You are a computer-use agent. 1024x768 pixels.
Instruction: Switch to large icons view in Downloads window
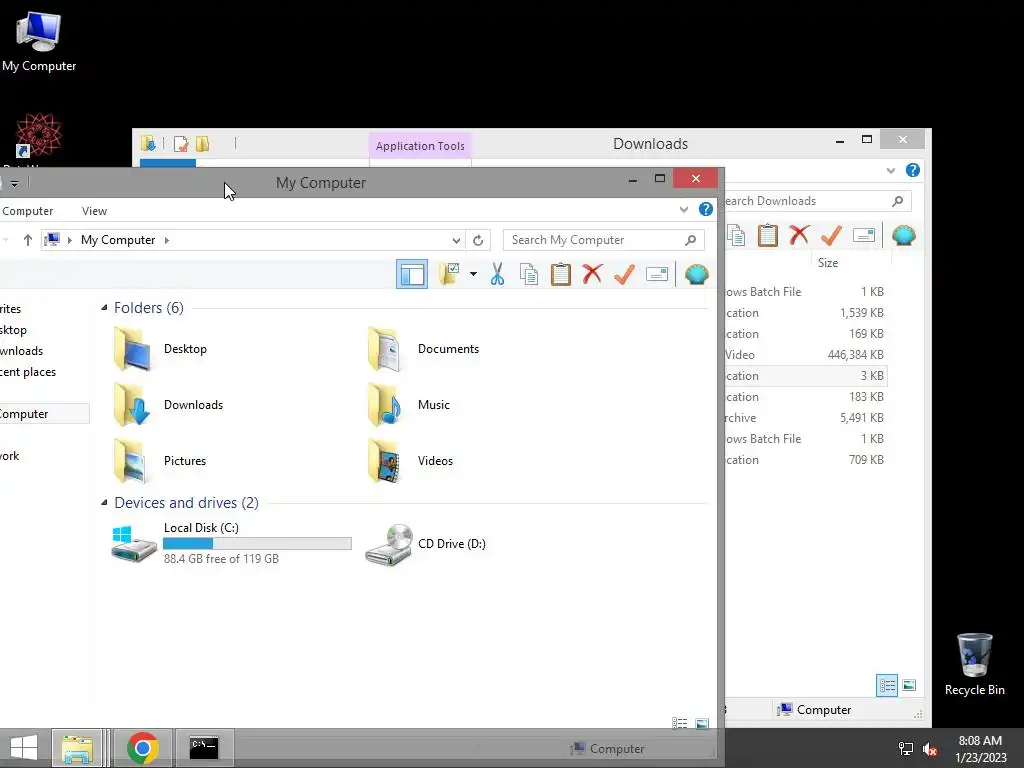(909, 685)
